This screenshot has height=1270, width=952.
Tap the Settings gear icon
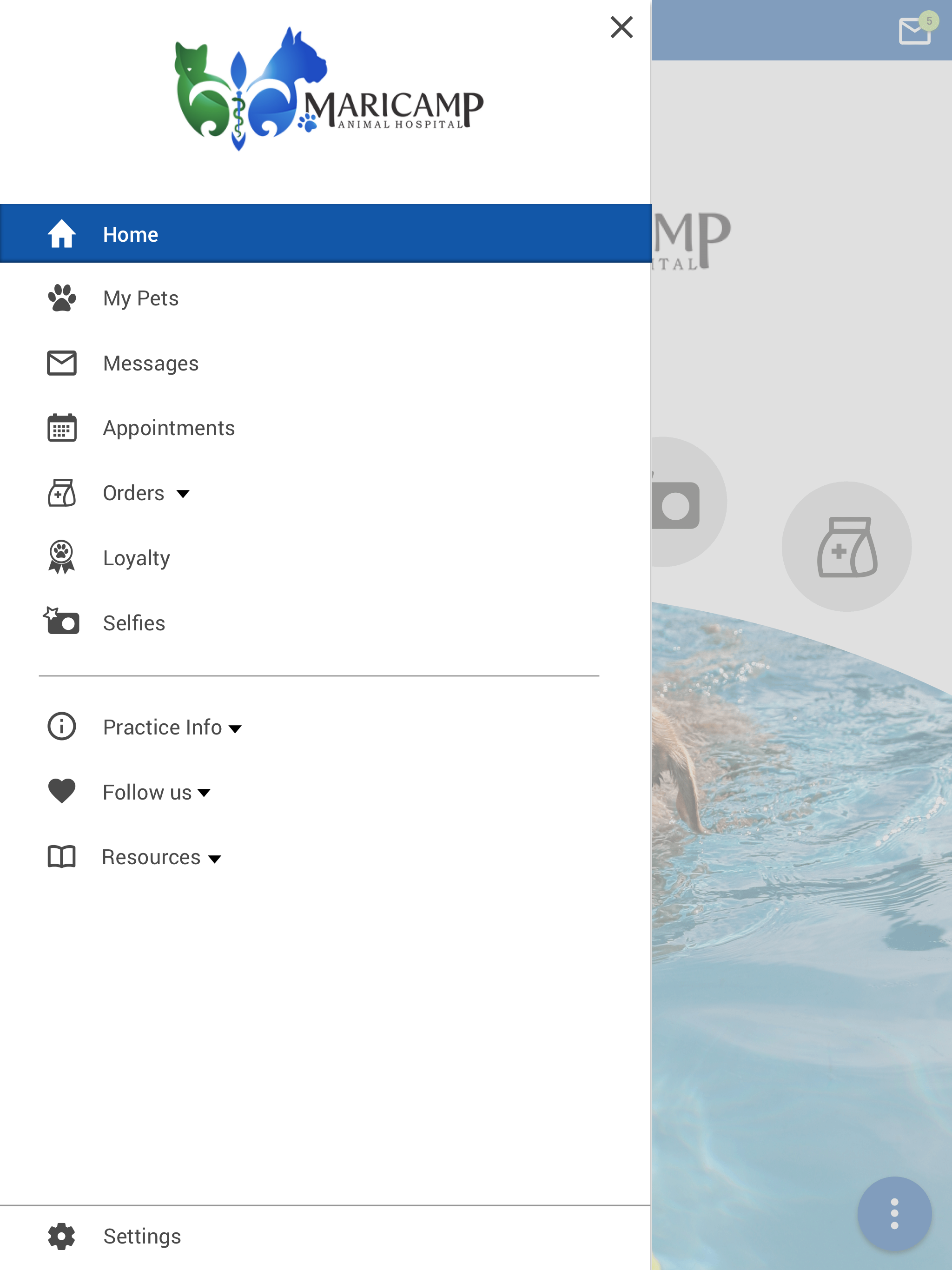[61, 1236]
